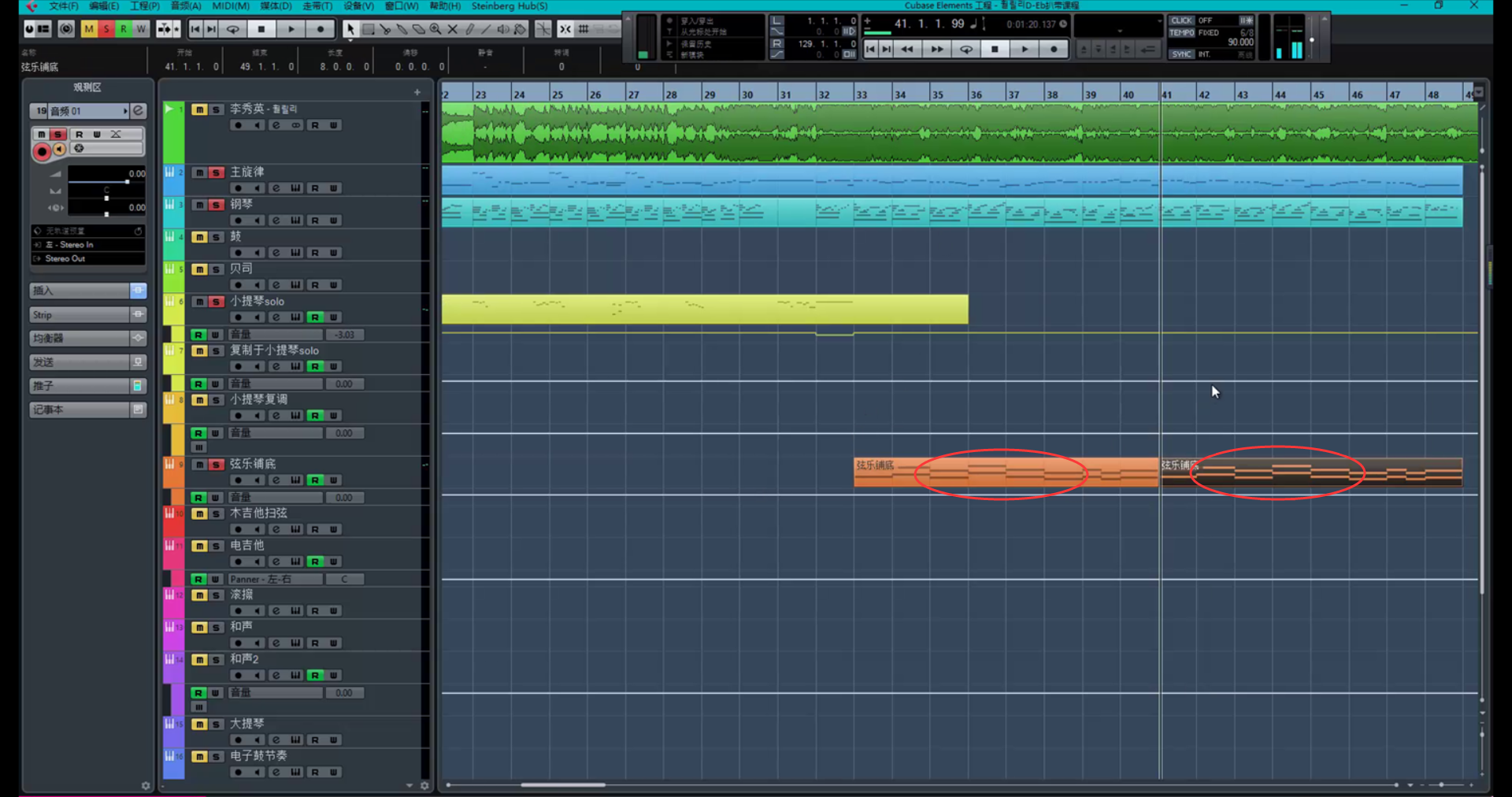Click Record in the toolbar transport

pos(321,29)
